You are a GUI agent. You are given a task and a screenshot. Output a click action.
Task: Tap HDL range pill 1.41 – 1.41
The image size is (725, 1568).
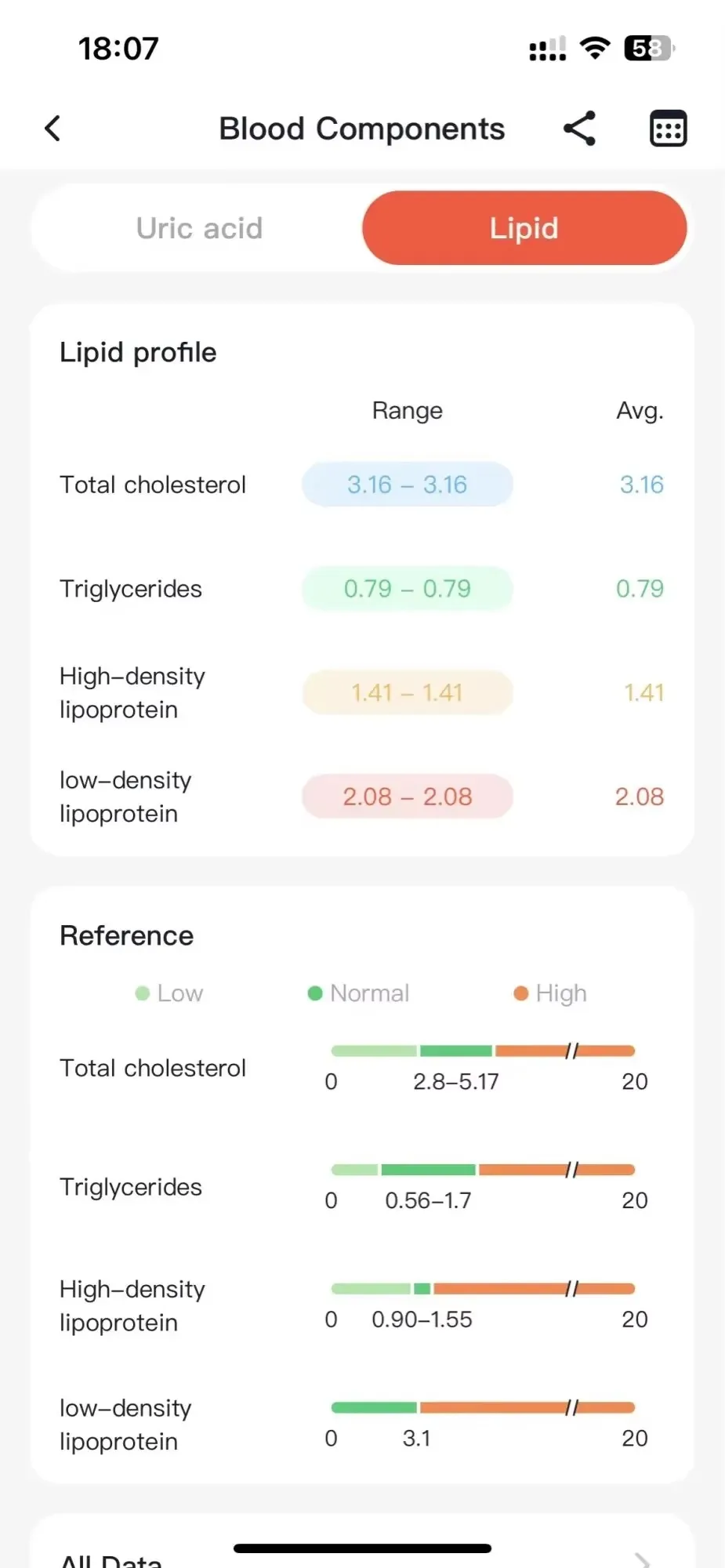click(408, 693)
